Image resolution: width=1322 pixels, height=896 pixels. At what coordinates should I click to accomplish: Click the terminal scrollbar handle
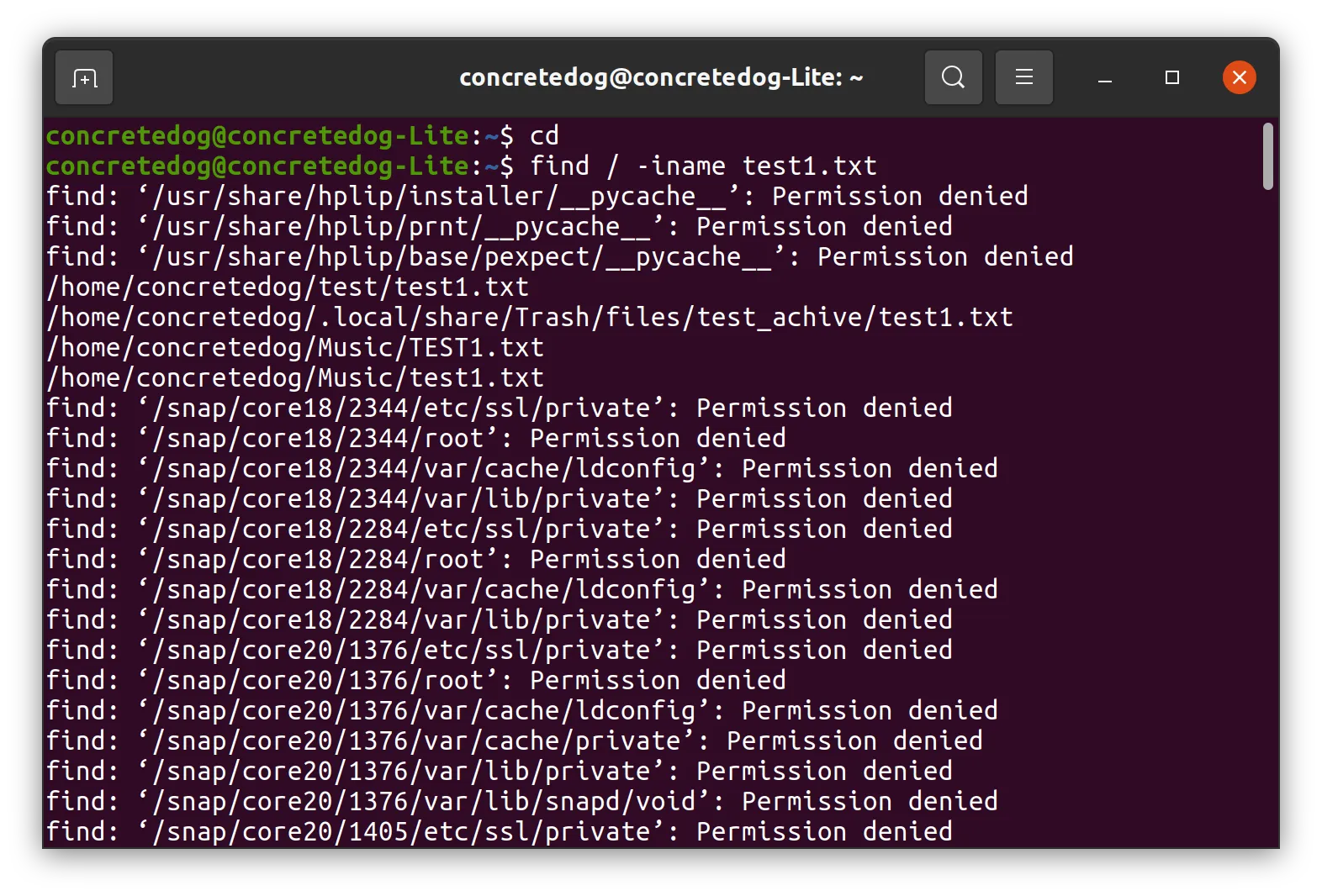coord(1267,156)
